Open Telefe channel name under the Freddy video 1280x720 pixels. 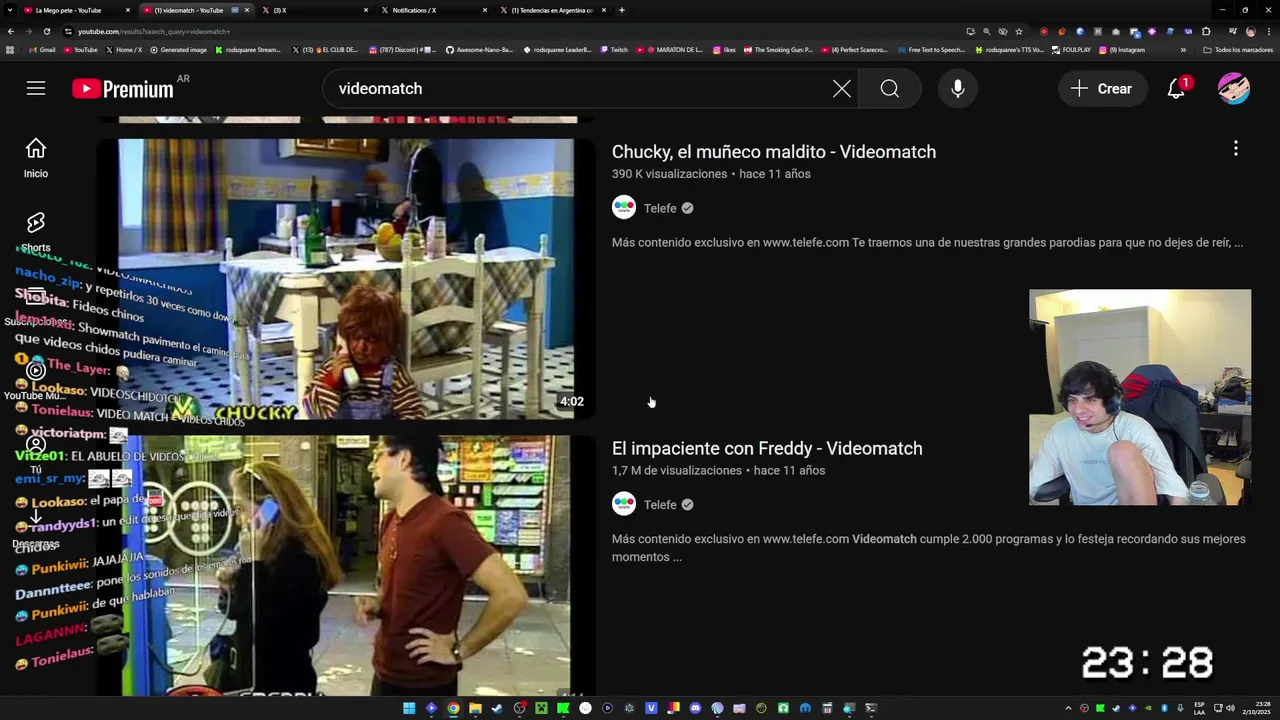point(660,505)
